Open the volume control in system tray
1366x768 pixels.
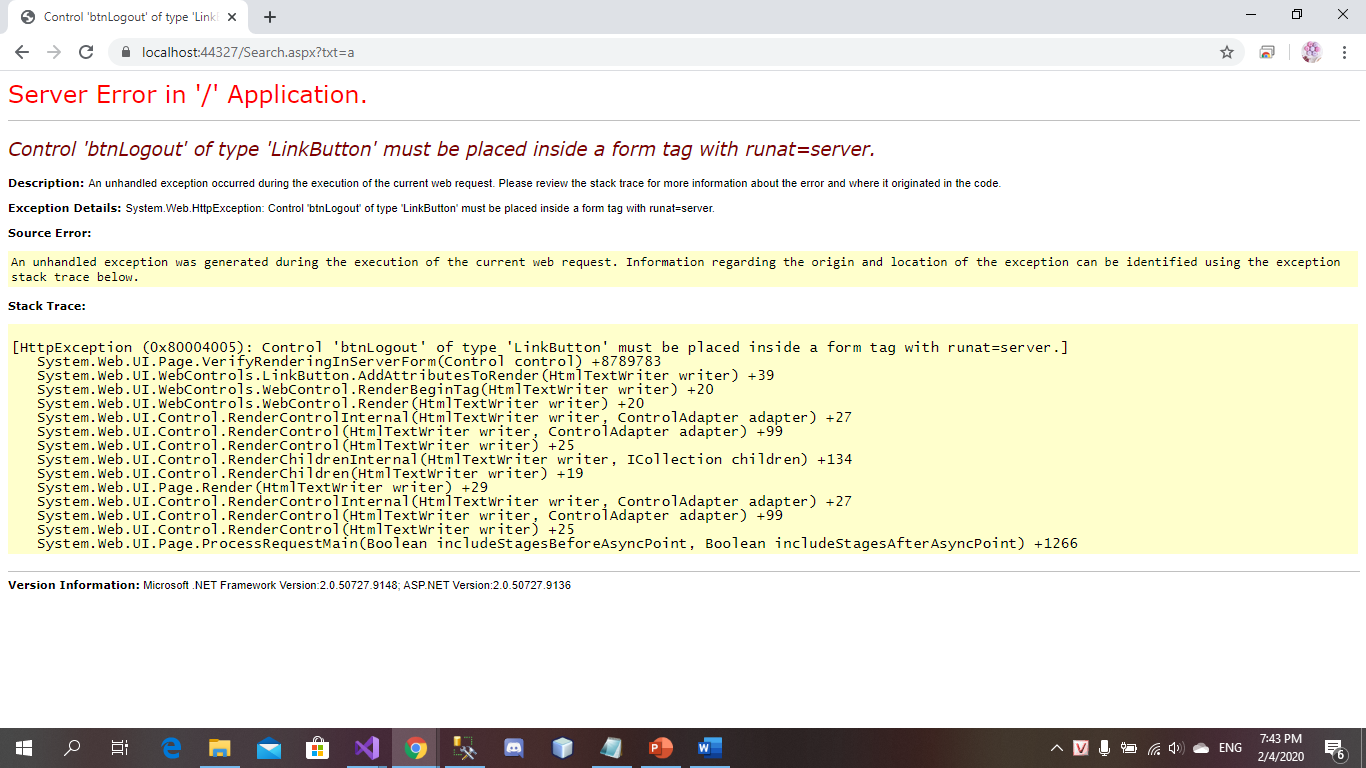click(1176, 748)
